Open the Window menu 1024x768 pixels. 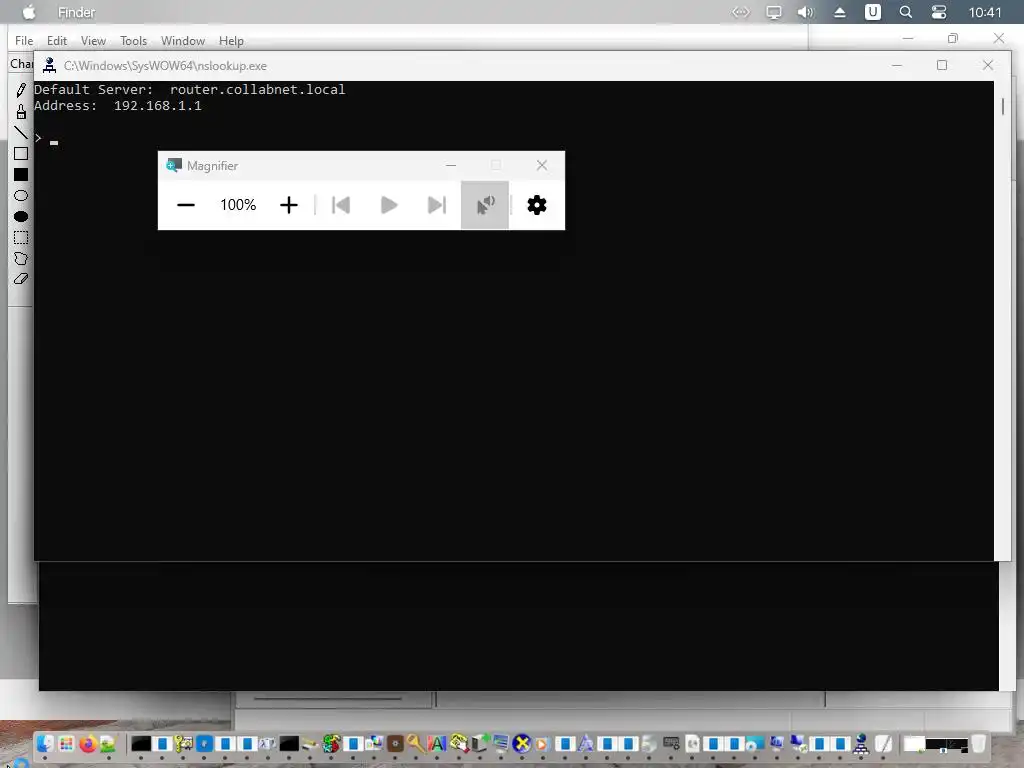(x=183, y=40)
